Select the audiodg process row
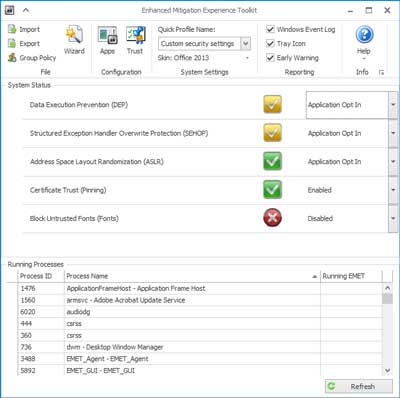400x398 pixels. (200, 312)
